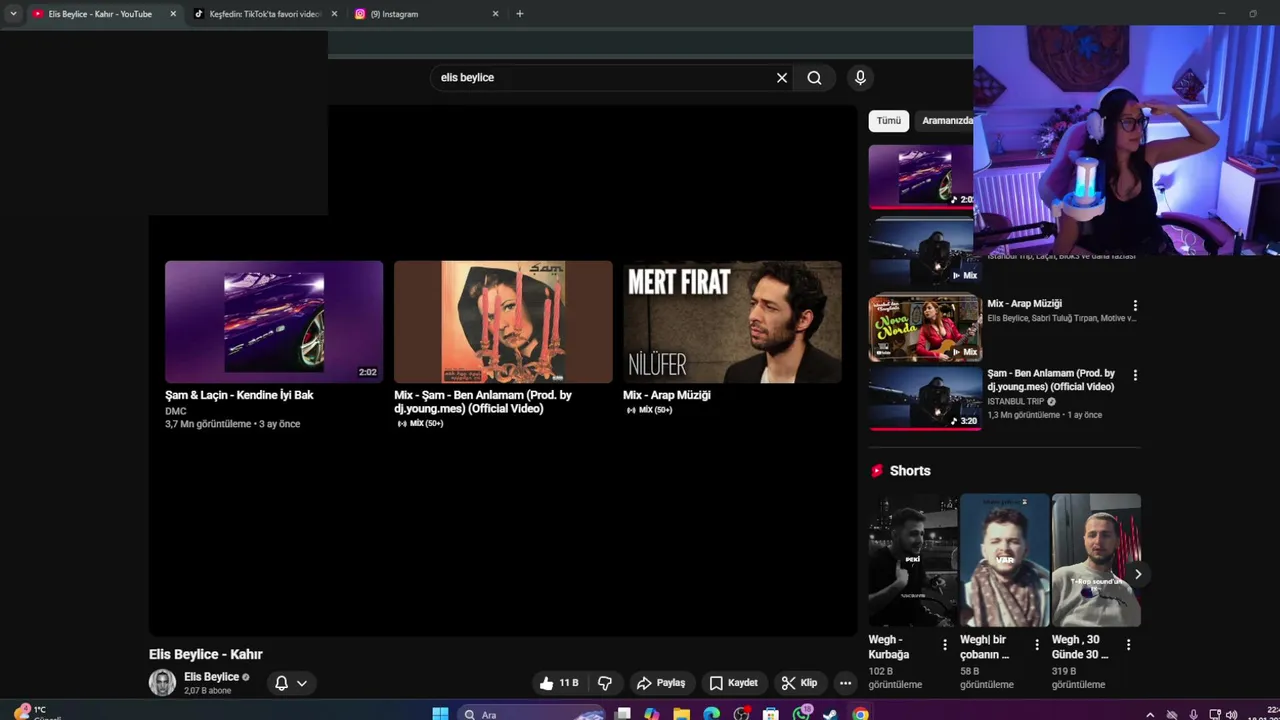
Task: Click the magnifier search button
Action: (814, 78)
